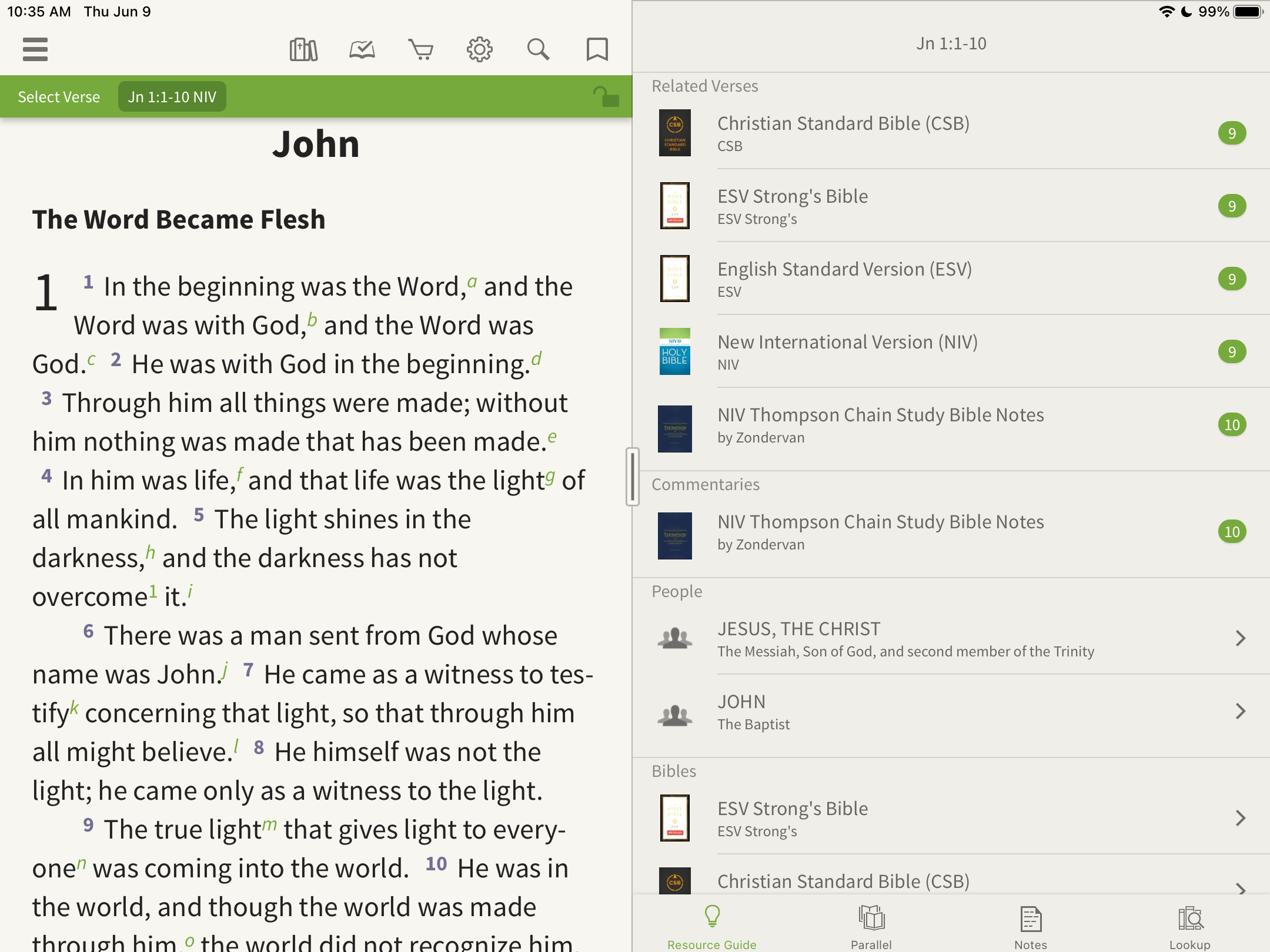1270x952 pixels.
Task: Tap the search magnifier icon
Action: (x=538, y=49)
